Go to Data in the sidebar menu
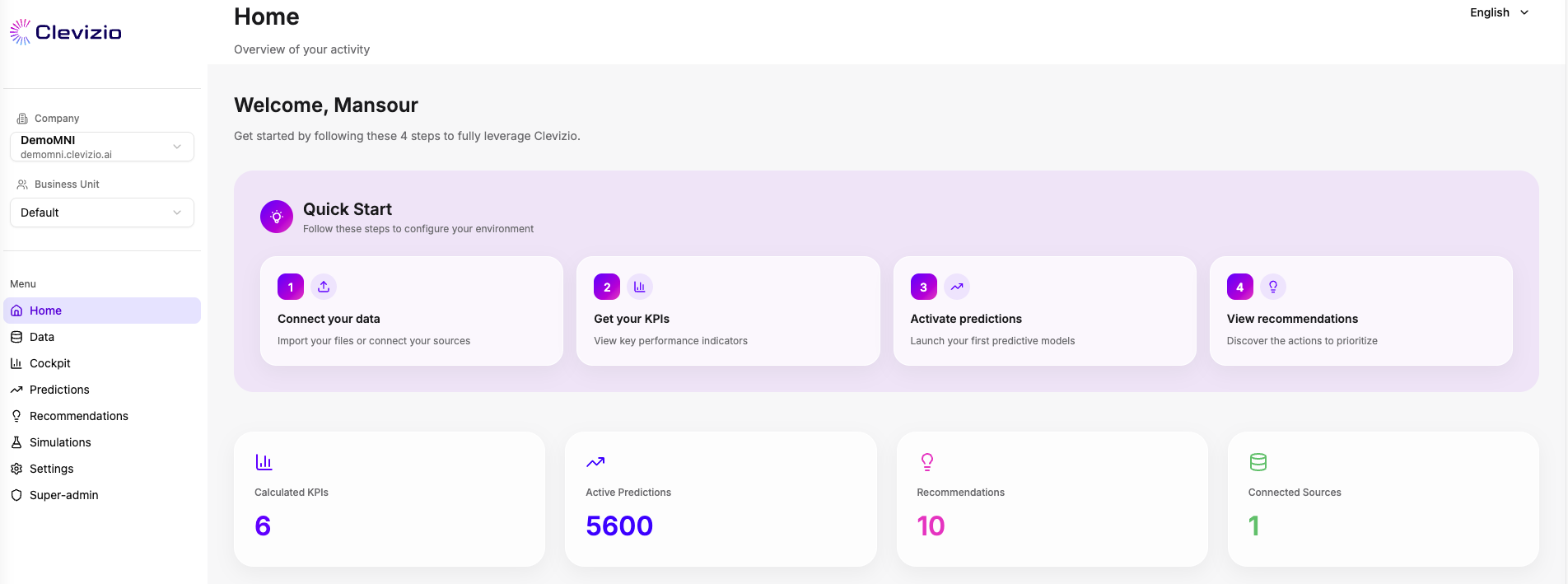This screenshot has height=584, width=1568. click(42, 337)
